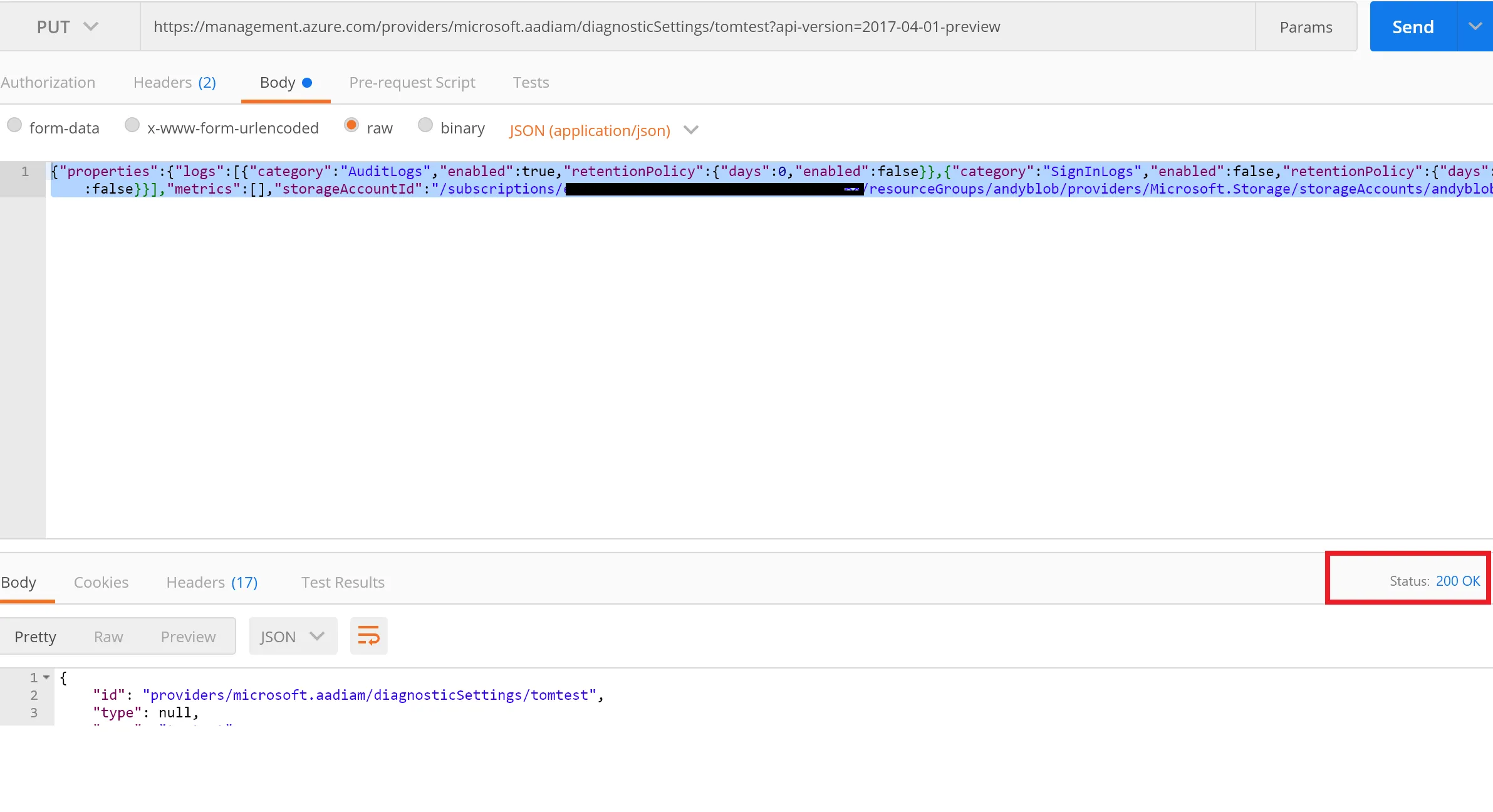Image resolution: width=1493 pixels, height=812 pixels.
Task: Select the form-data radio button
Action: click(x=14, y=125)
